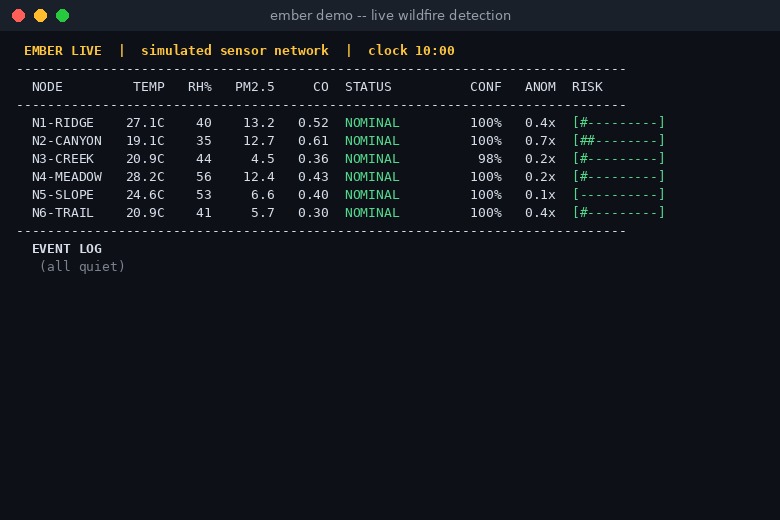Click the '(all quiet)' log entry
The height and width of the screenshot is (520, 780).
[82, 267]
